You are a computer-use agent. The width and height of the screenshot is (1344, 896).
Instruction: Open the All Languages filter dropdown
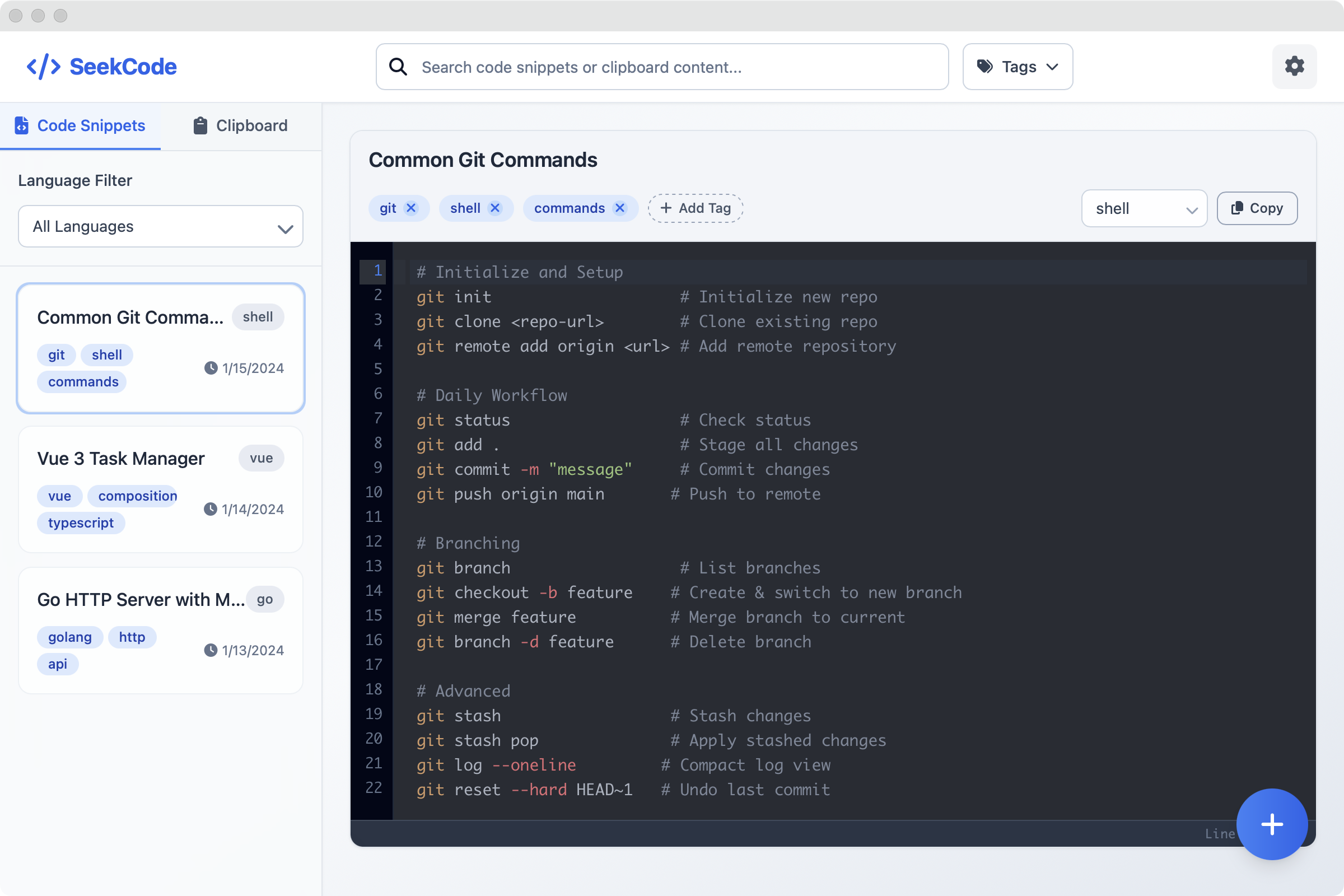pos(160,226)
